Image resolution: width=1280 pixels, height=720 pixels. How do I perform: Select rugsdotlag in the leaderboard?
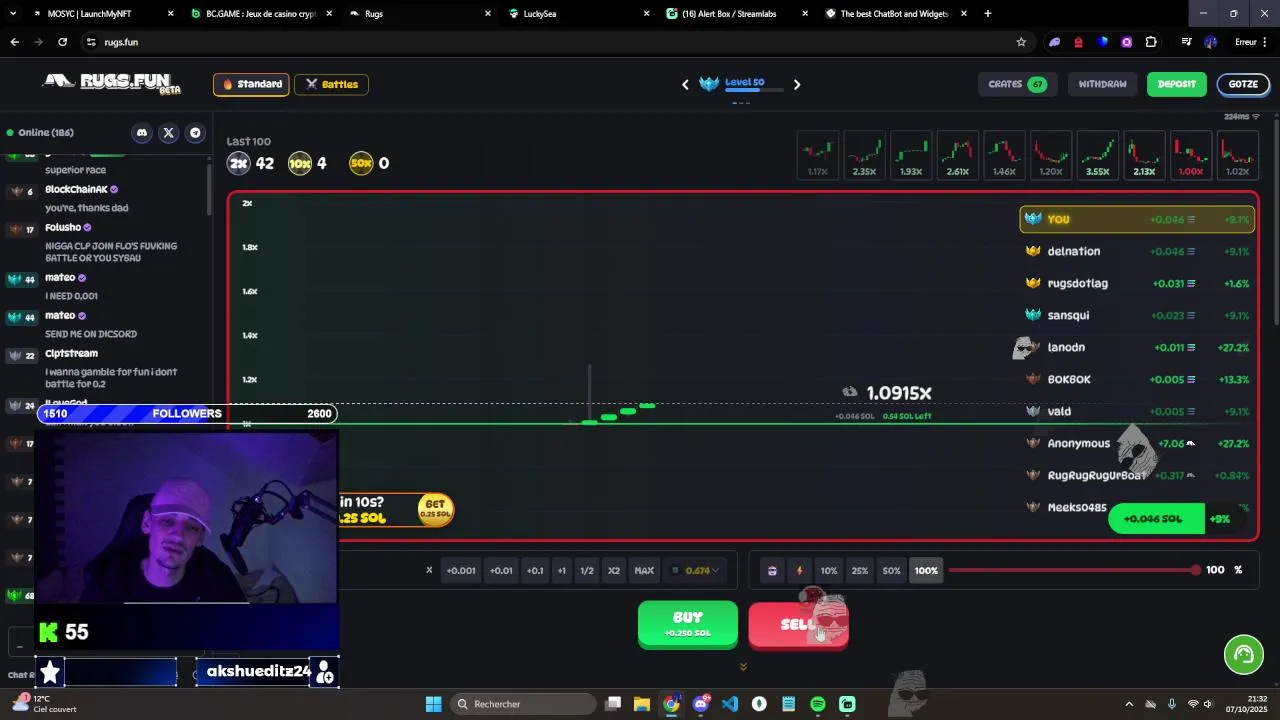(1137, 283)
